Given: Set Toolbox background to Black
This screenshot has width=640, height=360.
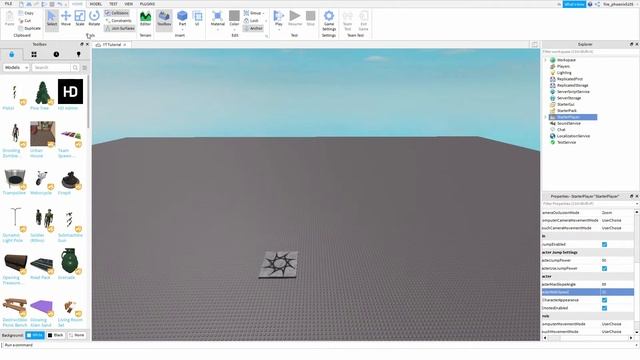Looking at the screenshot, I should coord(56,335).
